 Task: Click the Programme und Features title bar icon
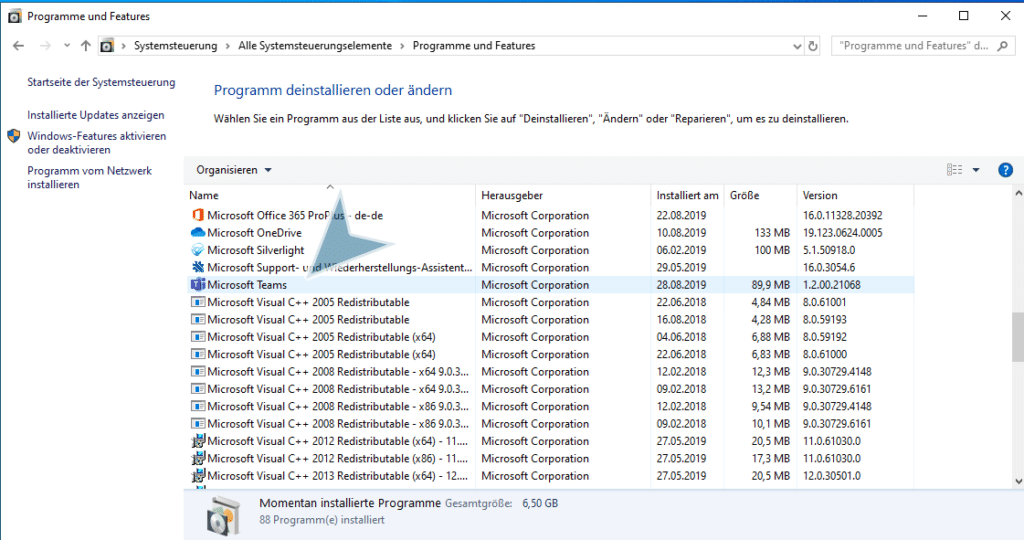point(14,16)
